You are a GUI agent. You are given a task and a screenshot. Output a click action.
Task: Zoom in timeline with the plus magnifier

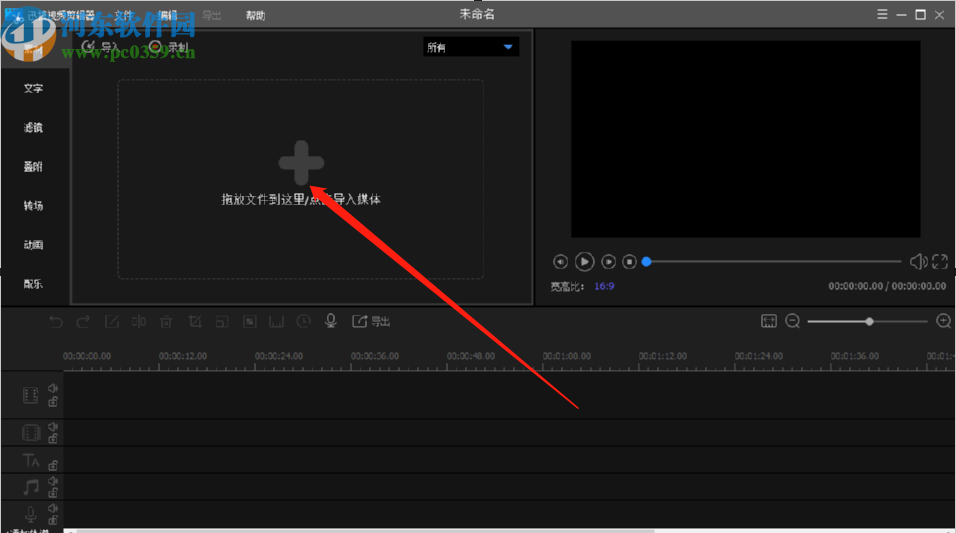[x=943, y=321]
